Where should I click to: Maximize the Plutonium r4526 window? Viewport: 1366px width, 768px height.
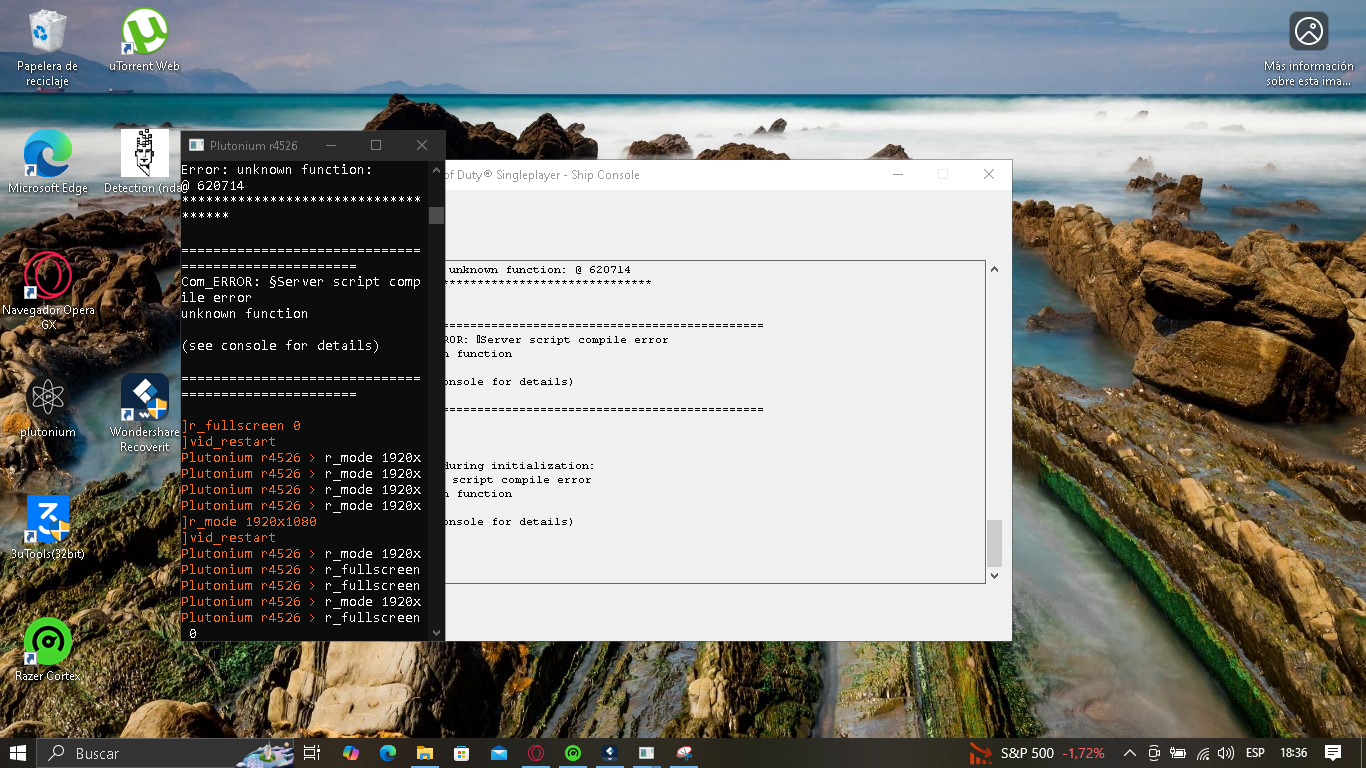(x=376, y=146)
